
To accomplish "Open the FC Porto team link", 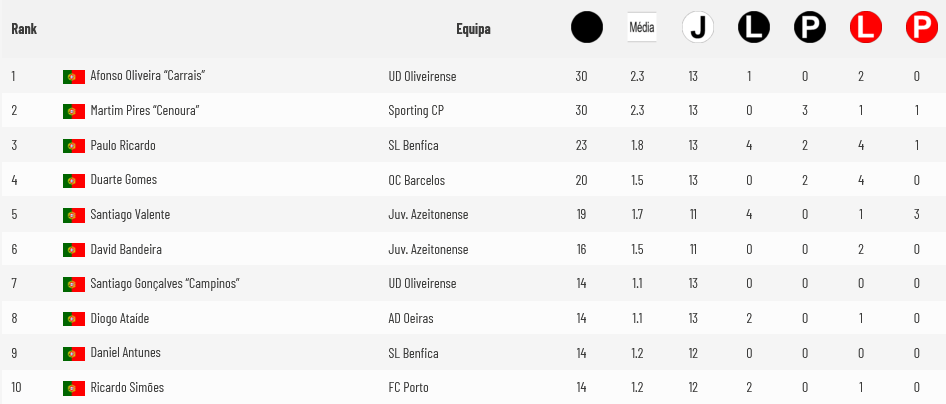I will (x=408, y=387).
